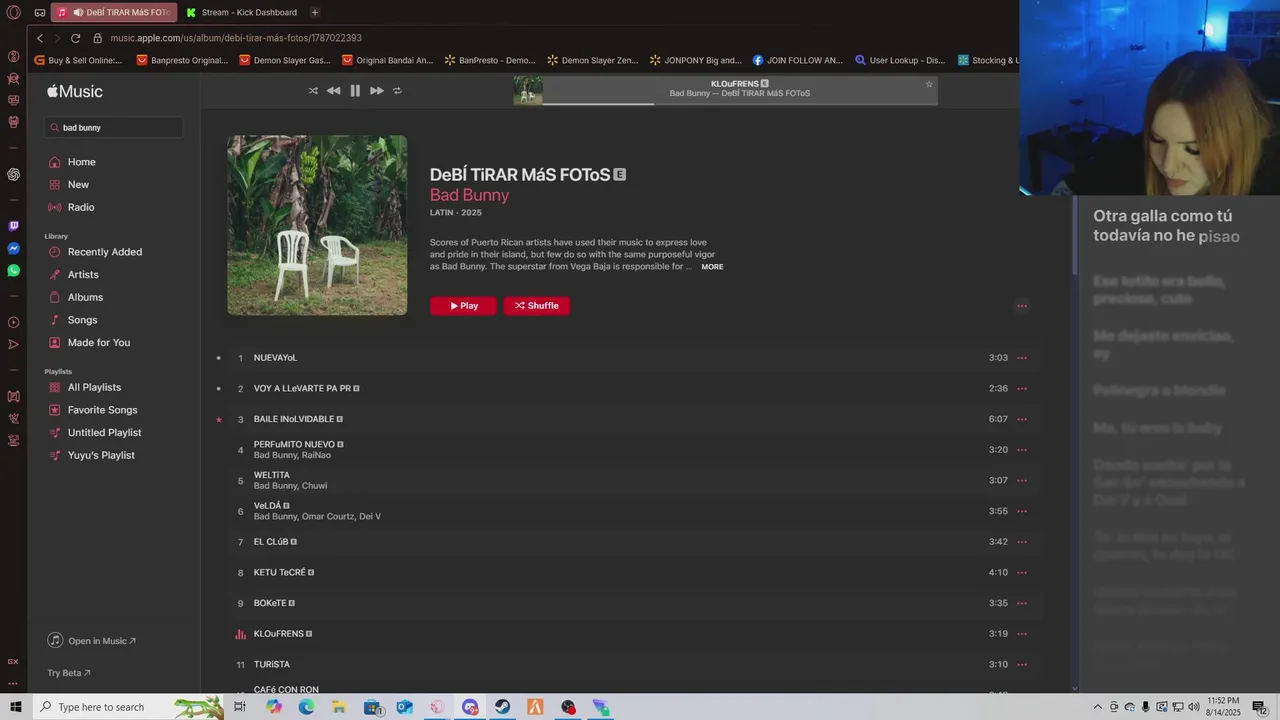
Task: Click the Try Beta link
Action: [69, 673]
